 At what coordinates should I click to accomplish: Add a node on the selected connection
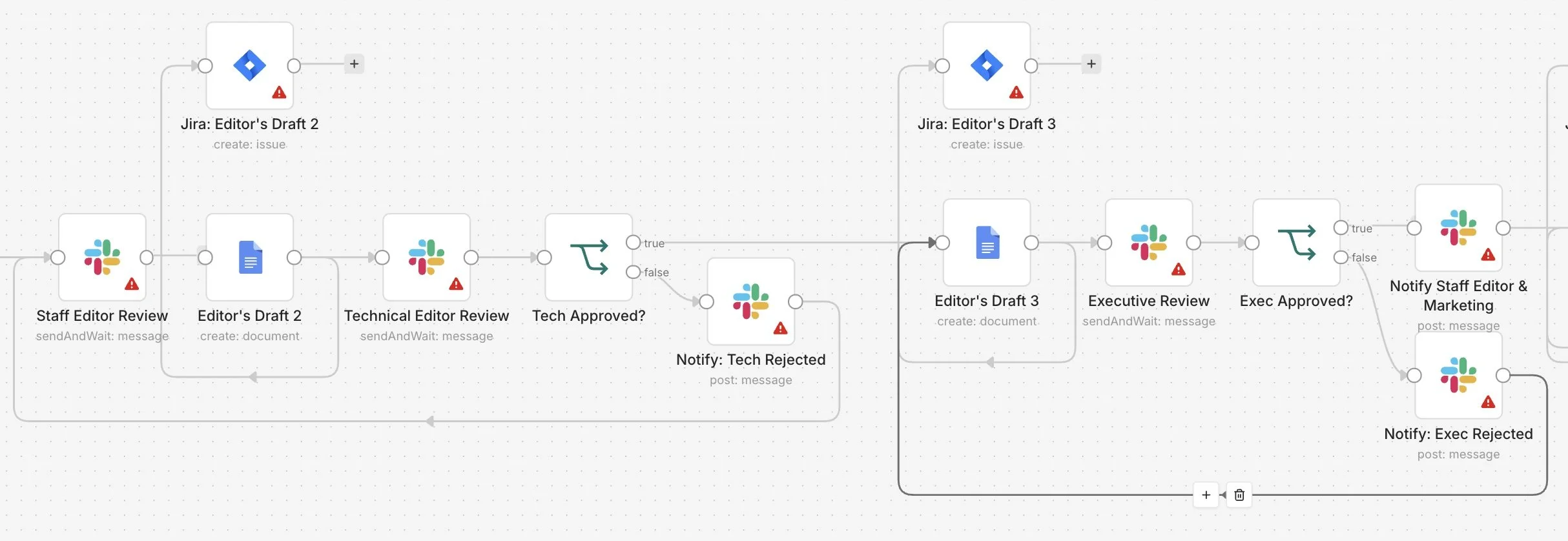point(1206,495)
